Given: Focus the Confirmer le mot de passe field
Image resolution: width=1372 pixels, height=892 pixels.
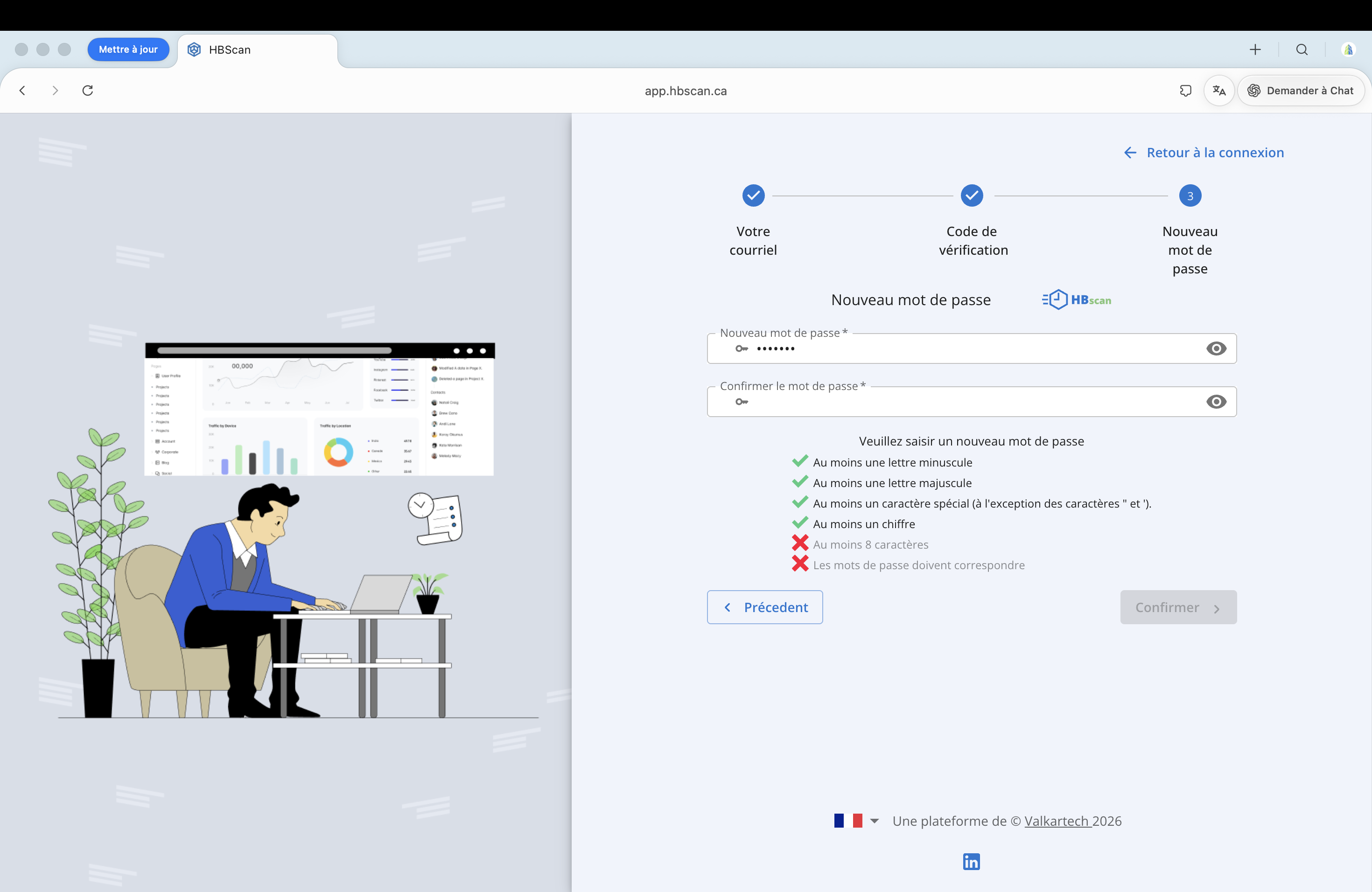Looking at the screenshot, I should [x=971, y=402].
